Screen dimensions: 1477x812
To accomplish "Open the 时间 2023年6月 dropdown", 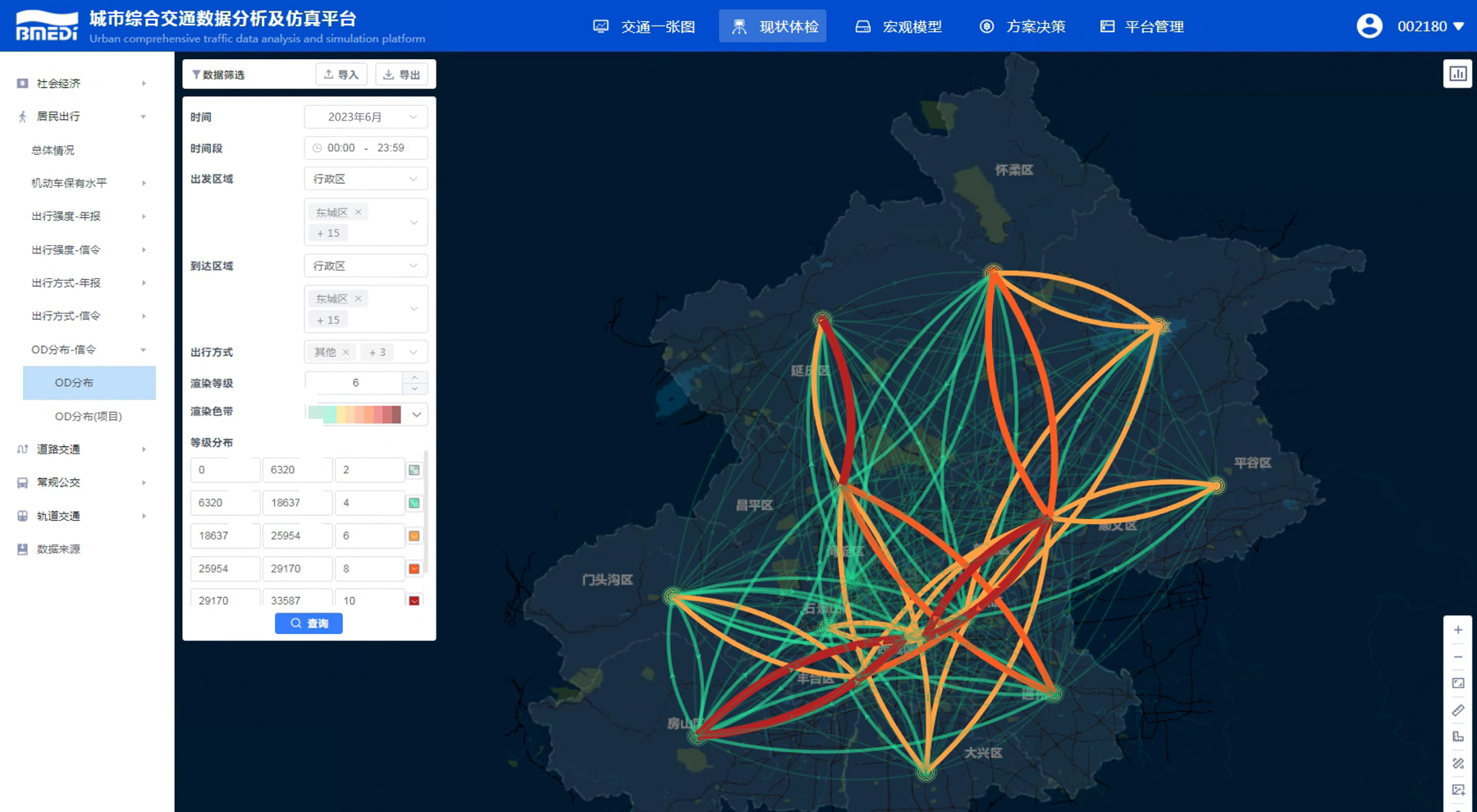I will 365,117.
